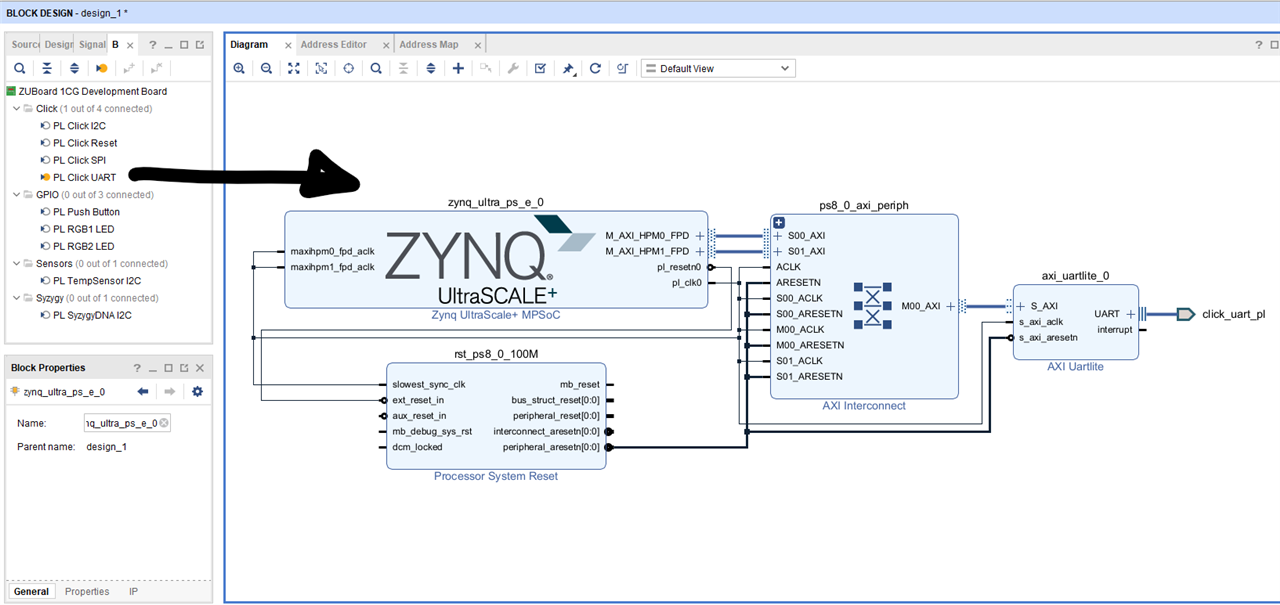
Task: Click the Search icon in Board panel toolbar
Action: [x=19, y=68]
